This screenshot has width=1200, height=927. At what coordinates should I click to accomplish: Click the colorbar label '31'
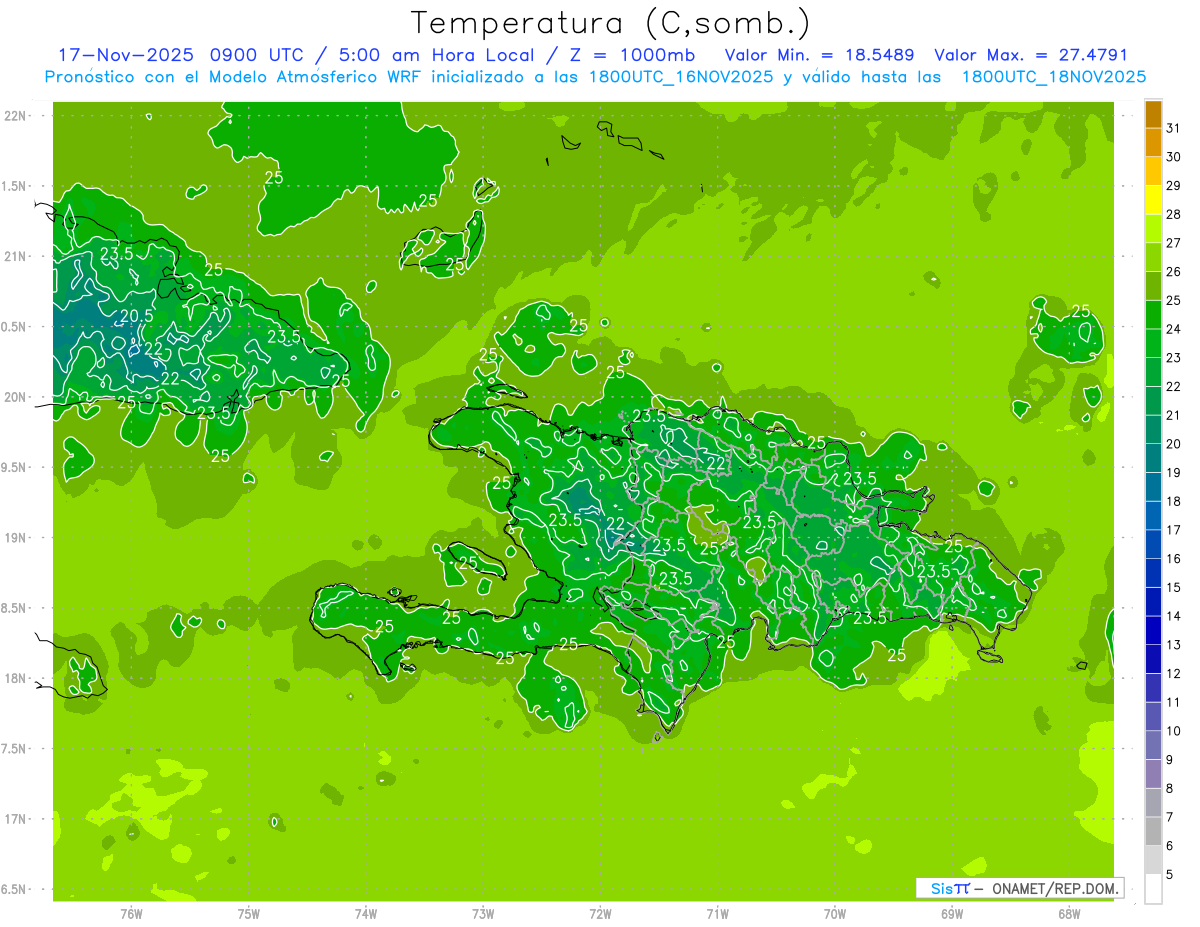pos(1174,128)
